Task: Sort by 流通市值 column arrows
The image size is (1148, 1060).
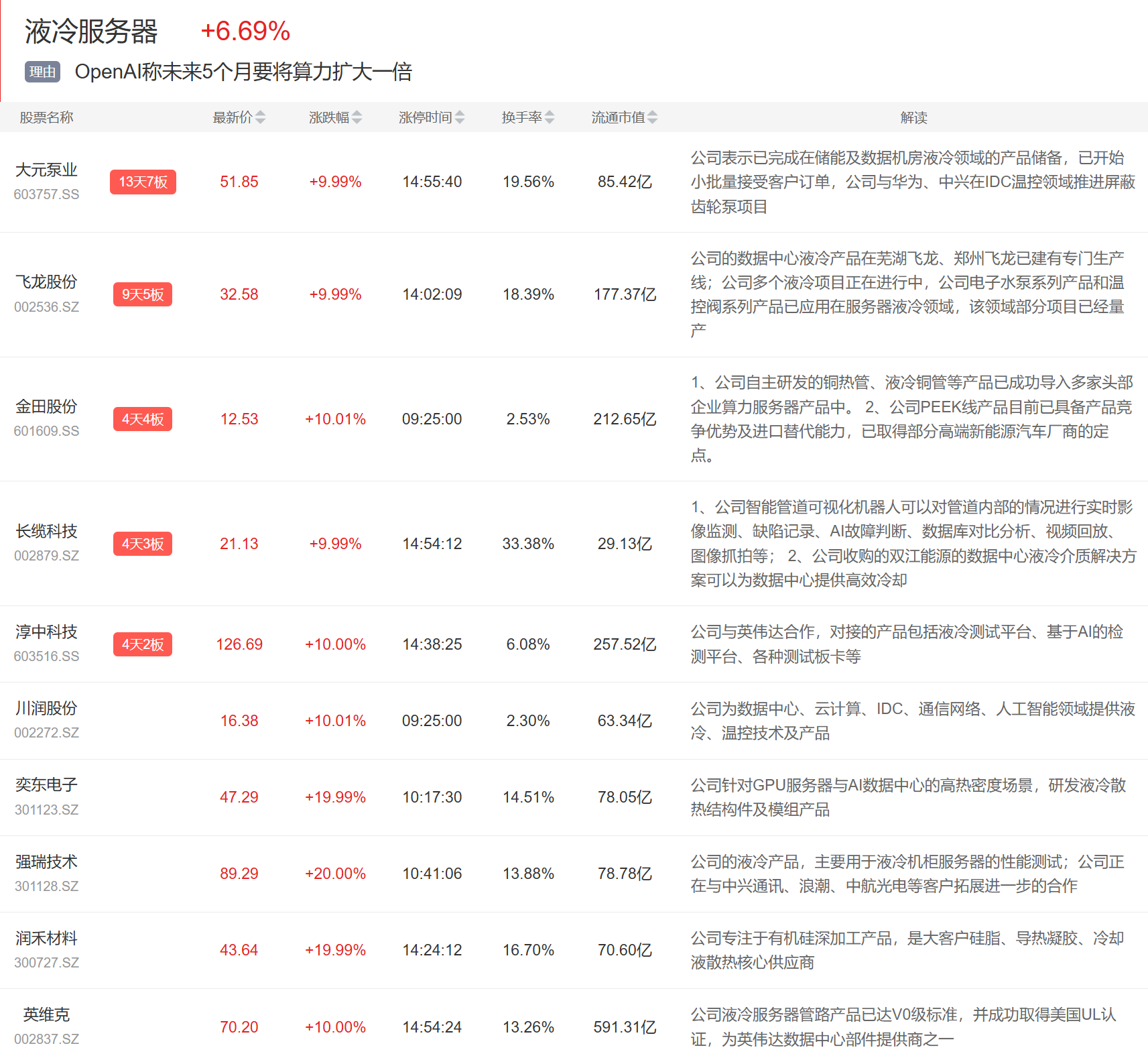Action: (x=653, y=117)
